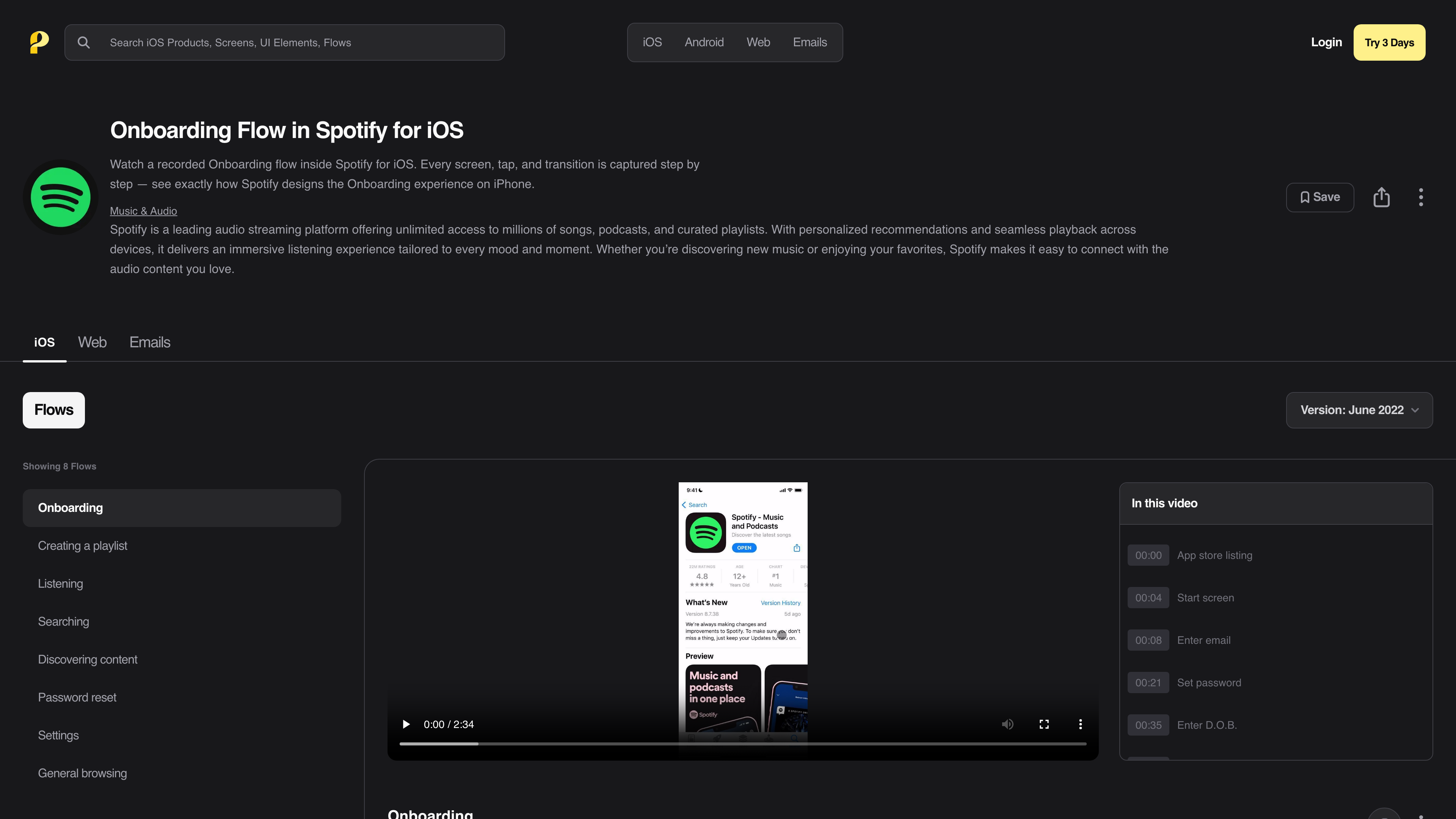Select the Onboarding flow

(182, 508)
